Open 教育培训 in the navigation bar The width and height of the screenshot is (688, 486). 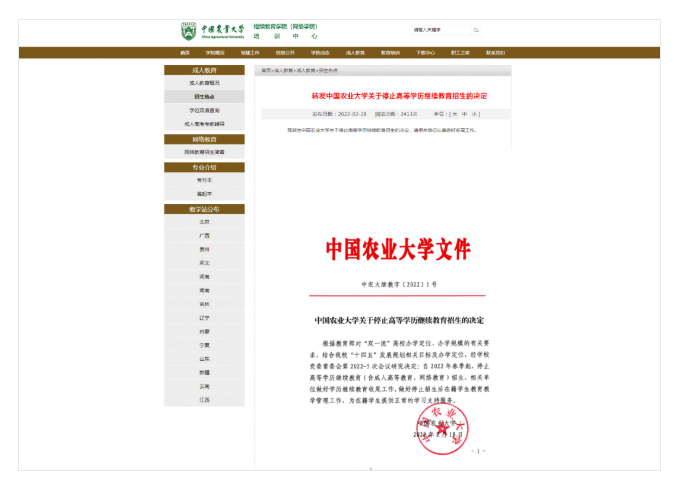click(390, 53)
